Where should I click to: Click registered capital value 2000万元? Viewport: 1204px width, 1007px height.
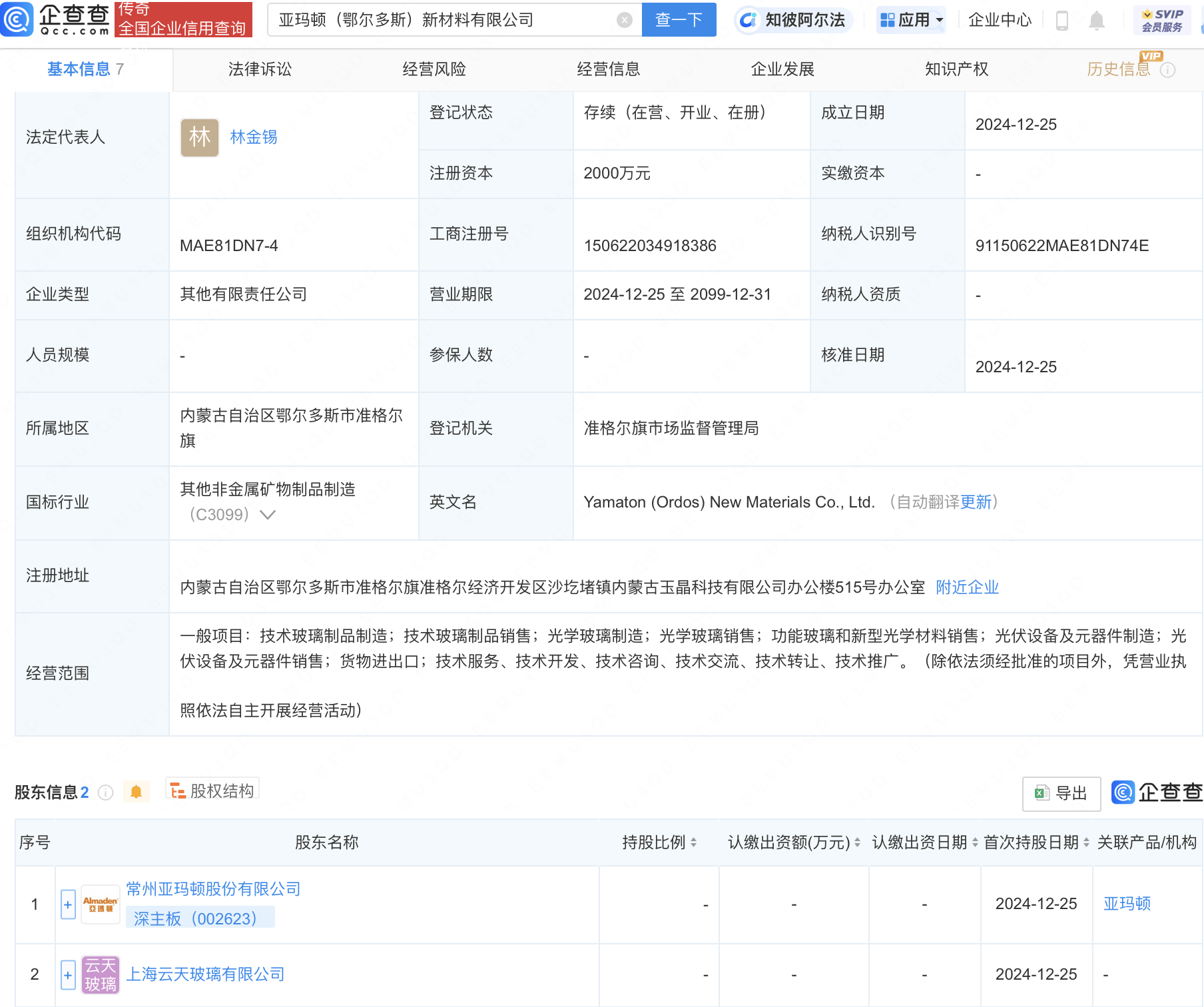coord(617,173)
